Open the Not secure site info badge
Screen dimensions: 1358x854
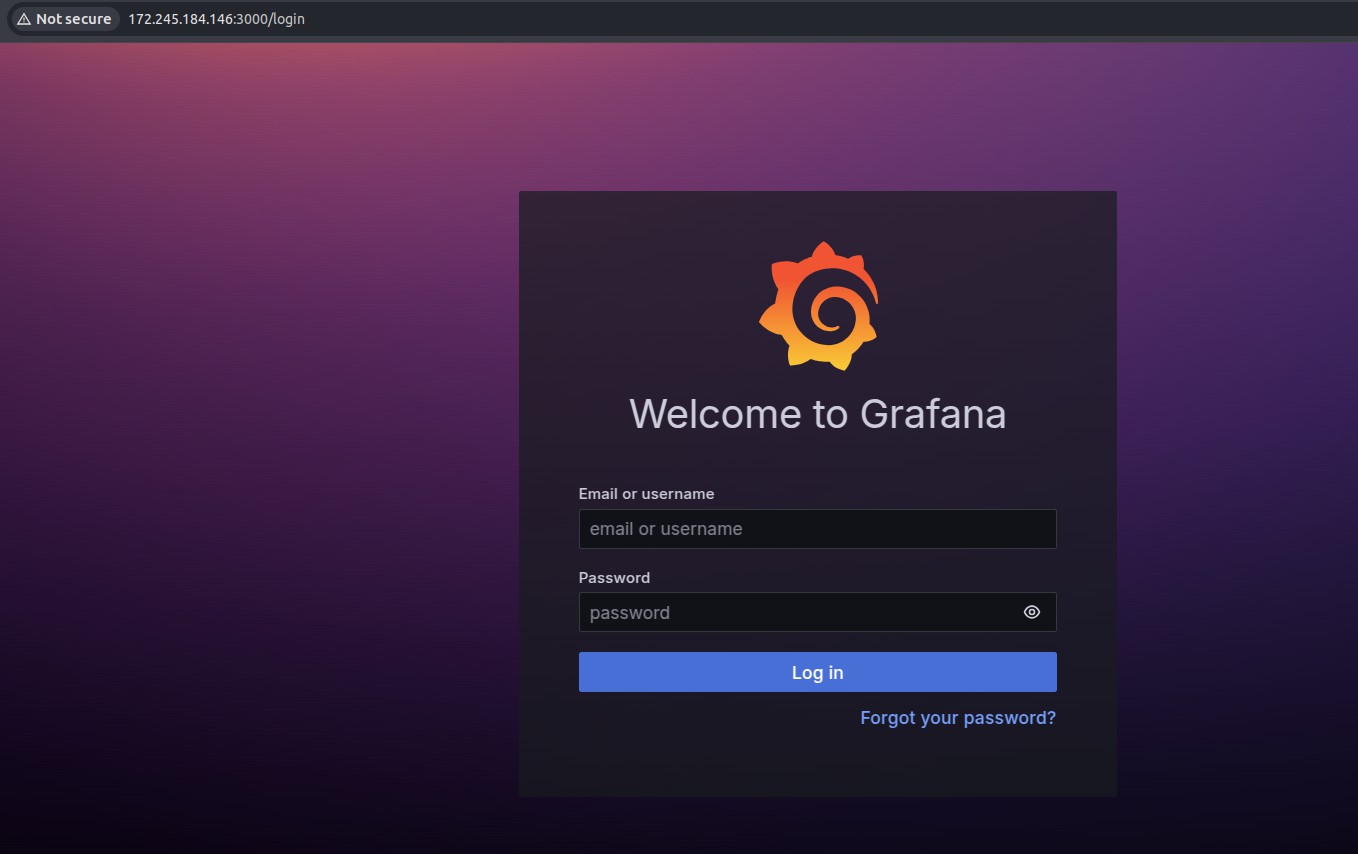[64, 19]
